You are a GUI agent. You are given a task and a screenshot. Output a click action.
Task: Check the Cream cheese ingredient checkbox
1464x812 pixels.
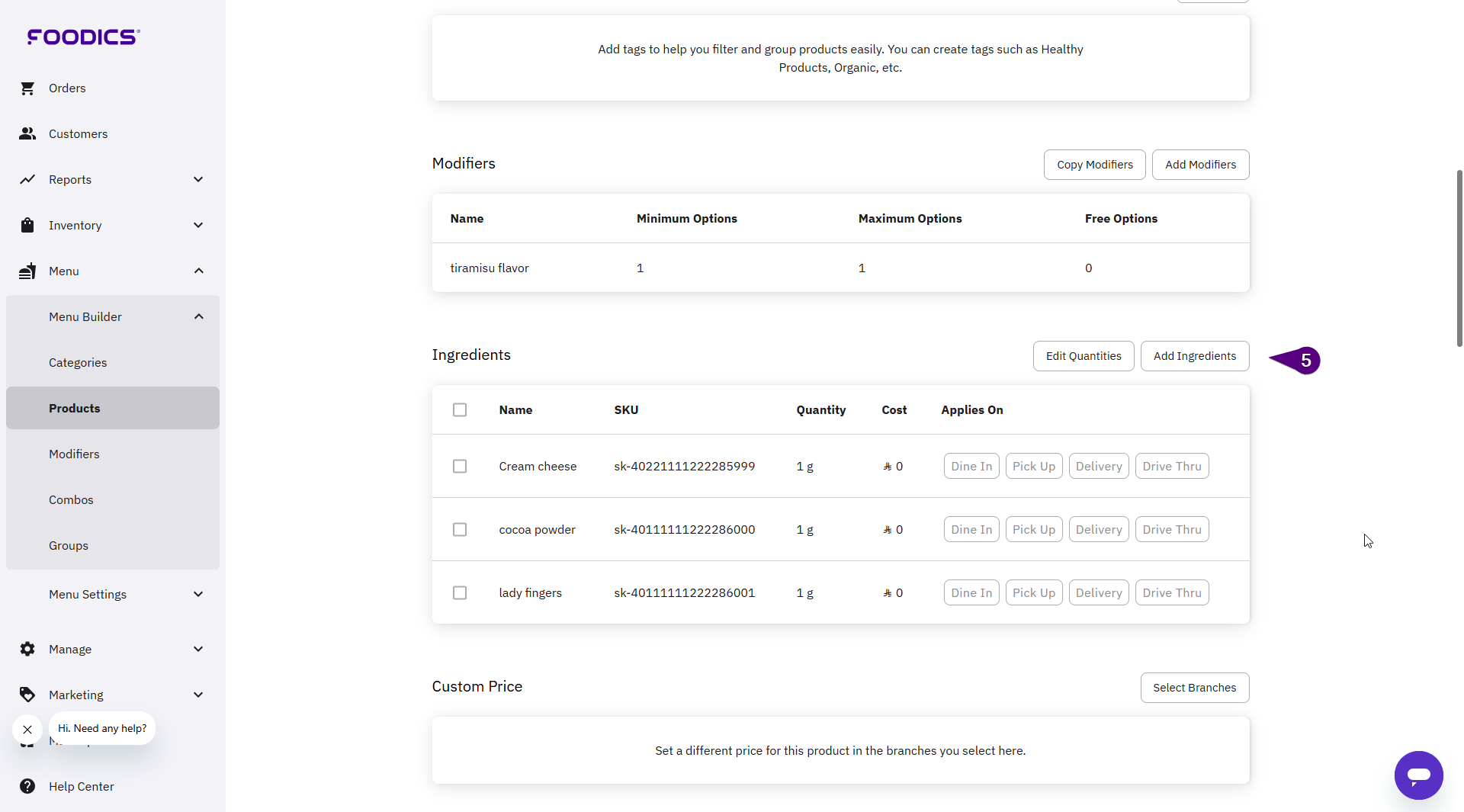click(x=460, y=467)
